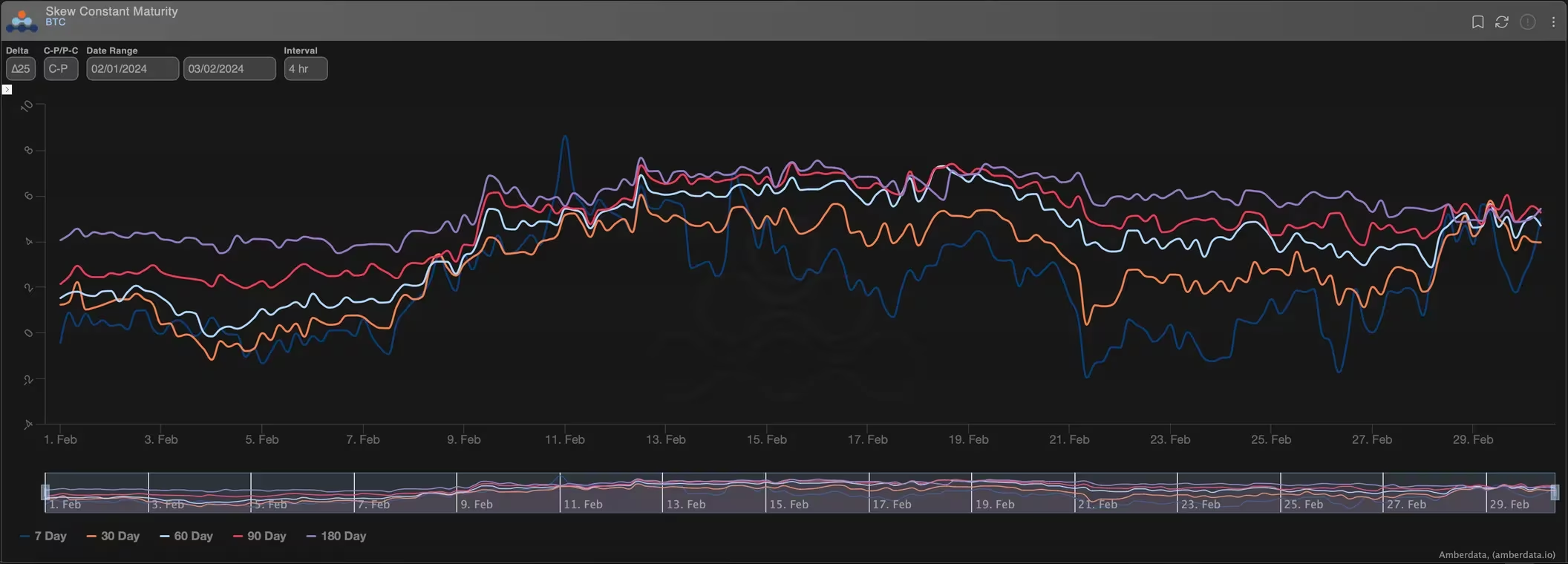
Task: Click the bookmark icon in header
Action: [1477, 22]
